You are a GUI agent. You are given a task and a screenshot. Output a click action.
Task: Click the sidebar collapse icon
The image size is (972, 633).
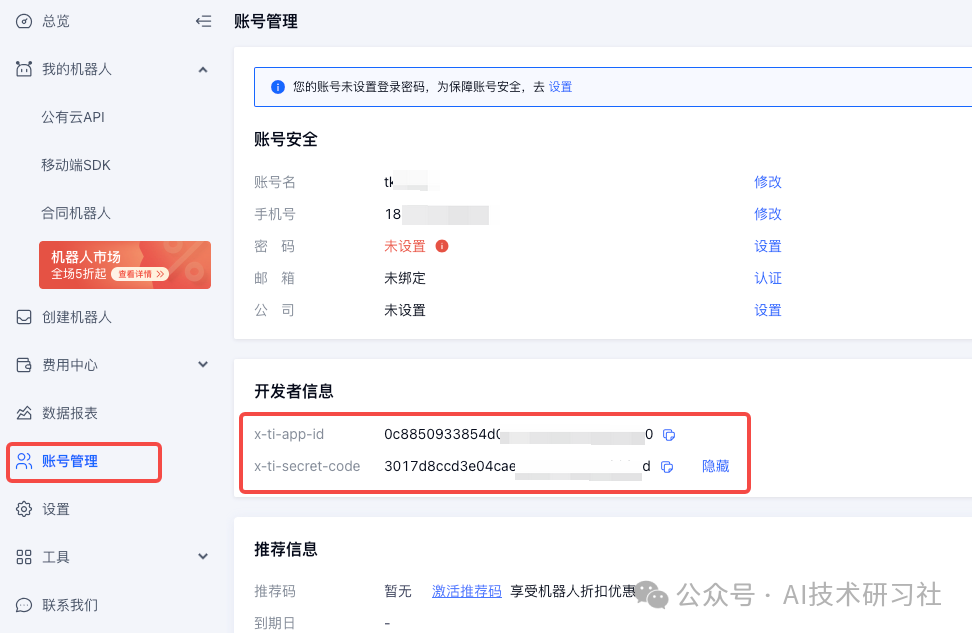pyautogui.click(x=203, y=21)
